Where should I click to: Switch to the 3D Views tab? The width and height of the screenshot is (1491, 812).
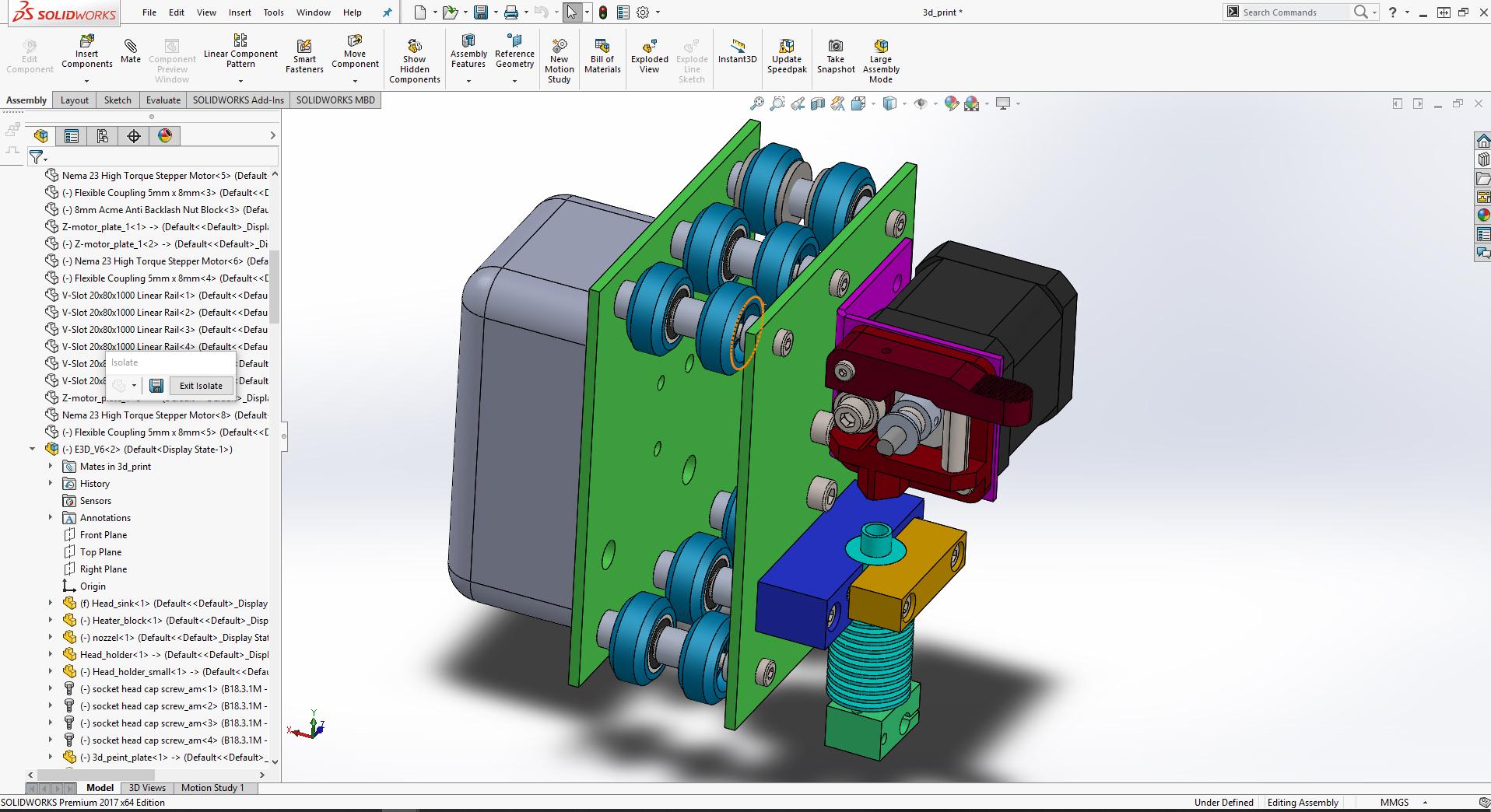(147, 788)
